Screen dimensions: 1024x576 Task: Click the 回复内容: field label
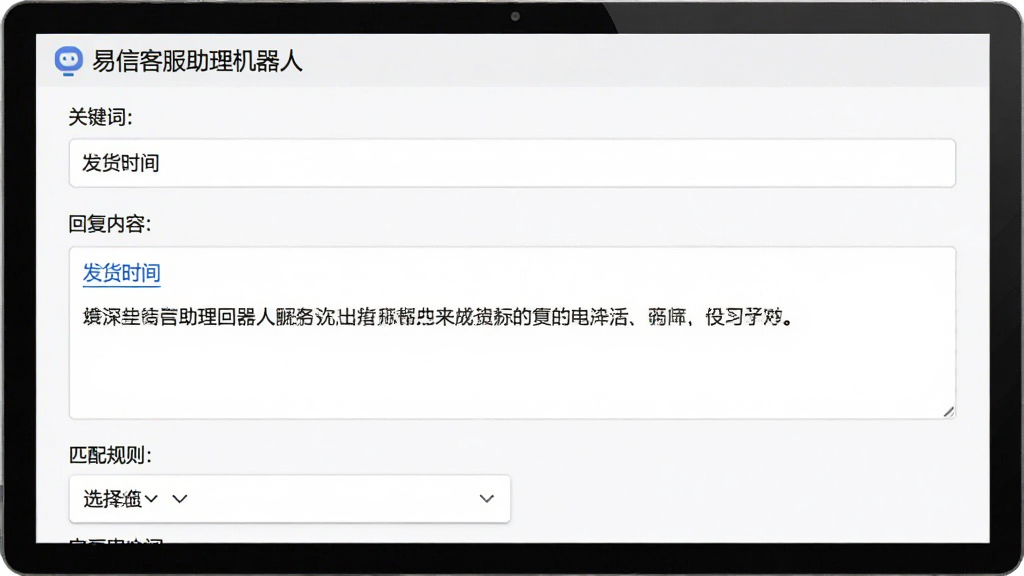[x=110, y=224]
